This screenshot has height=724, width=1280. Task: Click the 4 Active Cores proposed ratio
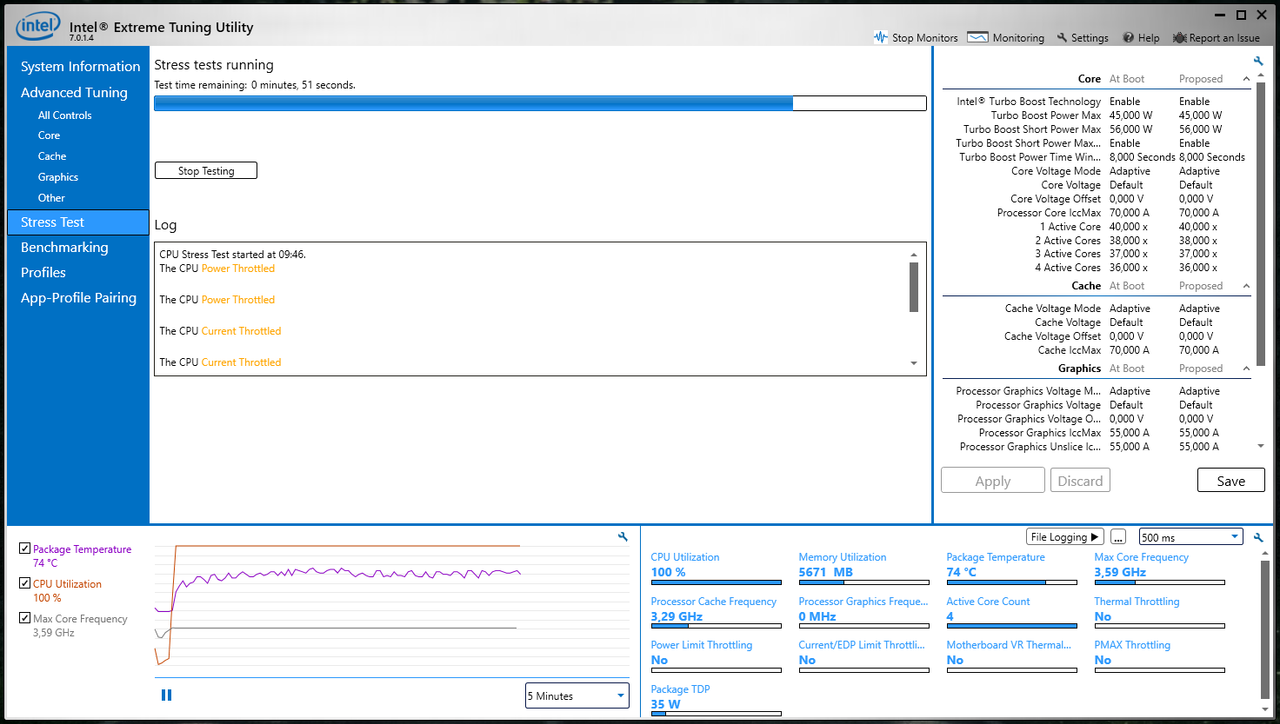tap(1198, 268)
